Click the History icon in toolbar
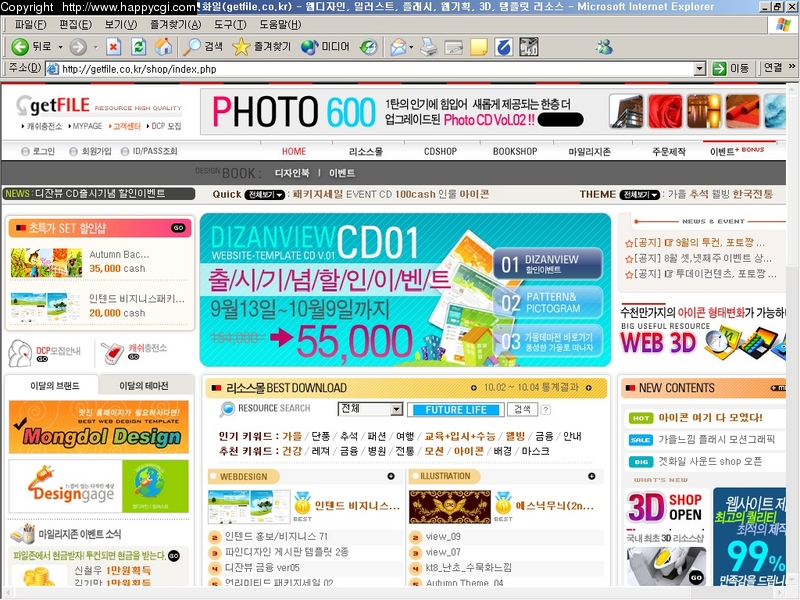This screenshot has width=800, height=600. pos(368,47)
